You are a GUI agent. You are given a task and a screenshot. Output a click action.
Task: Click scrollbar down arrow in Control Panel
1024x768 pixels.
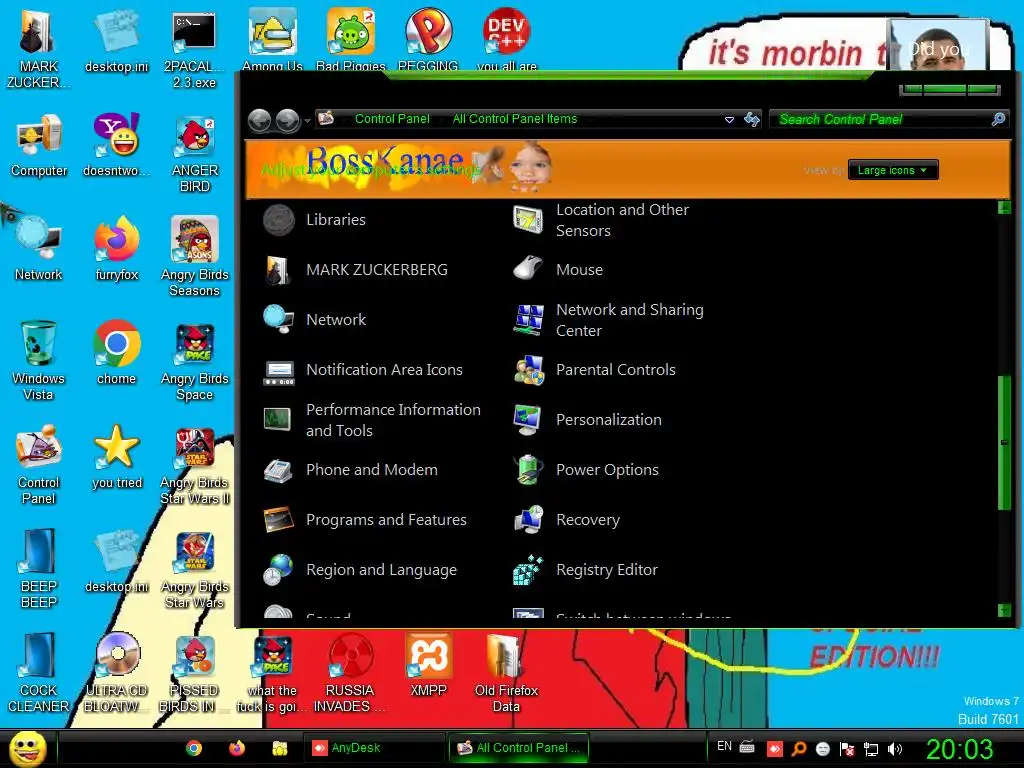[1004, 610]
